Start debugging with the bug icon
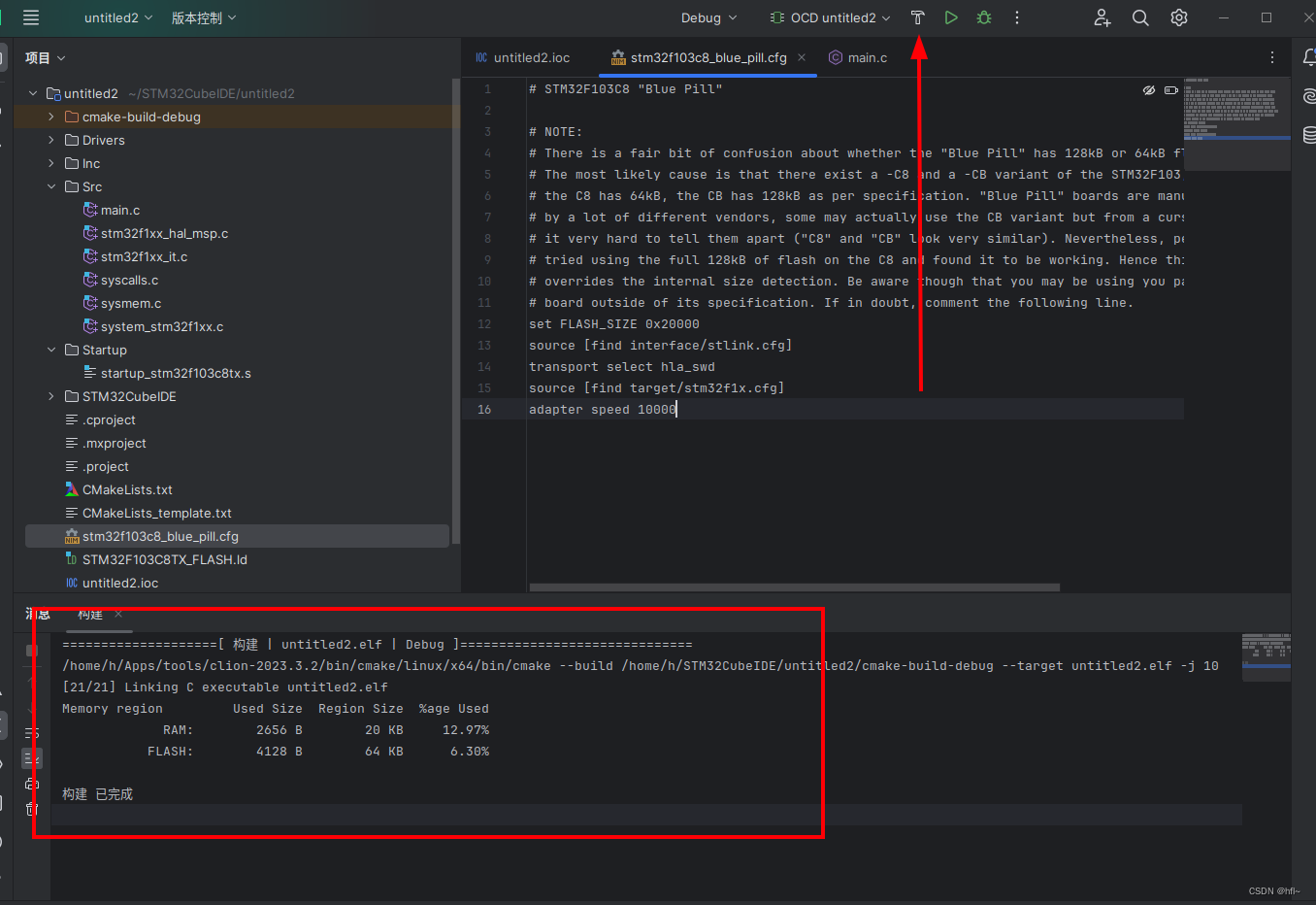Screen dimensions: 1316x905 pos(984,17)
